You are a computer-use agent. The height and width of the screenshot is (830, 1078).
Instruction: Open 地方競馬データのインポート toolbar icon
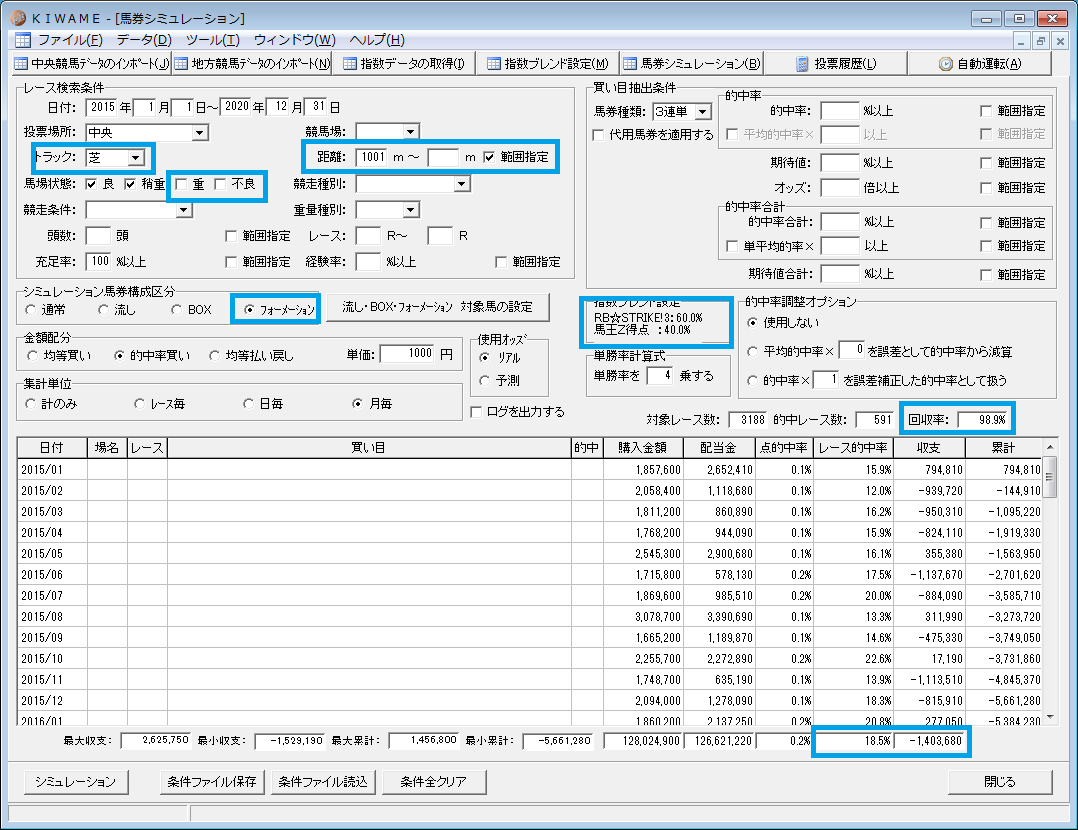[x=181, y=64]
